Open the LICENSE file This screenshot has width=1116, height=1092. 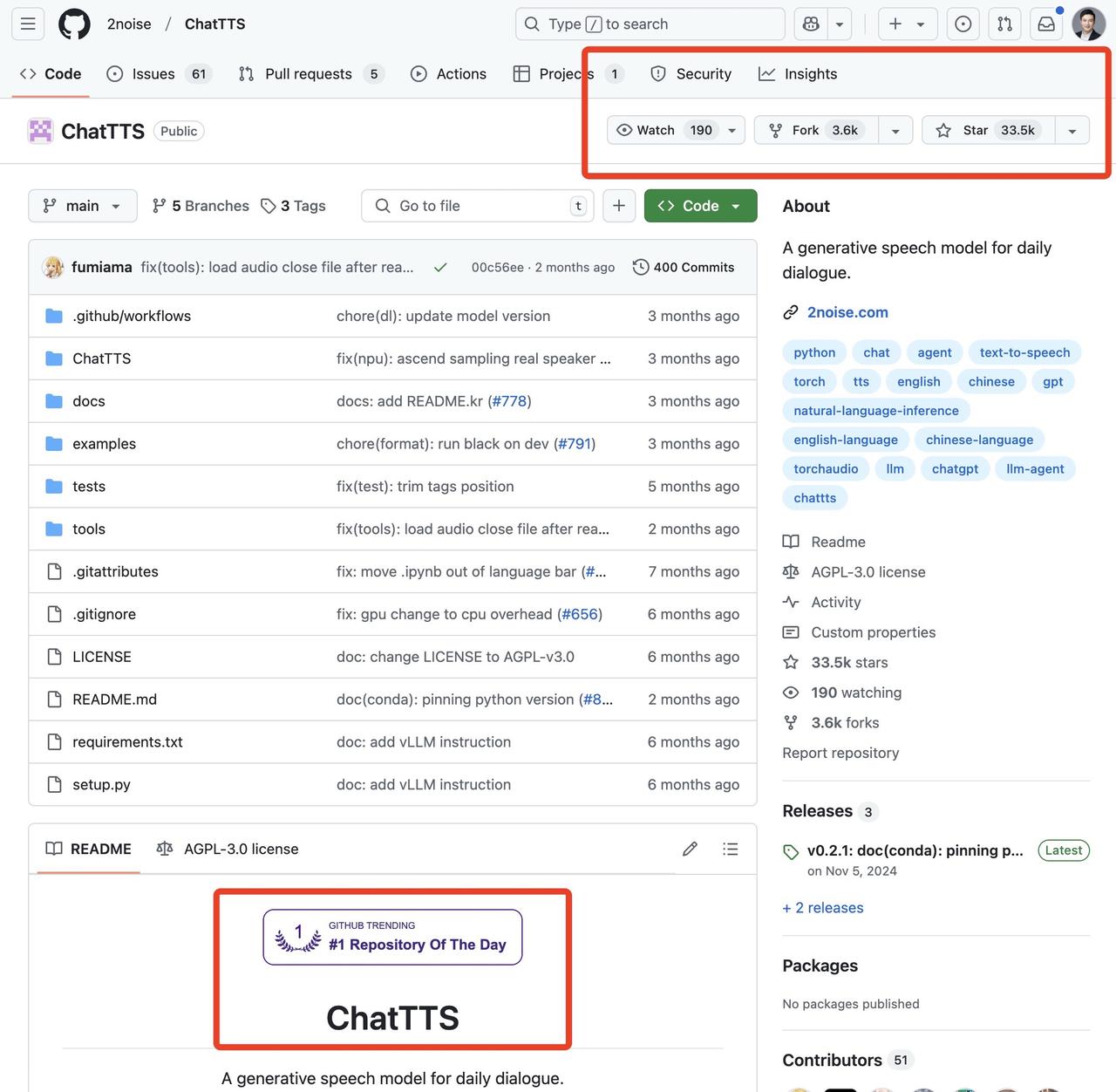point(101,657)
